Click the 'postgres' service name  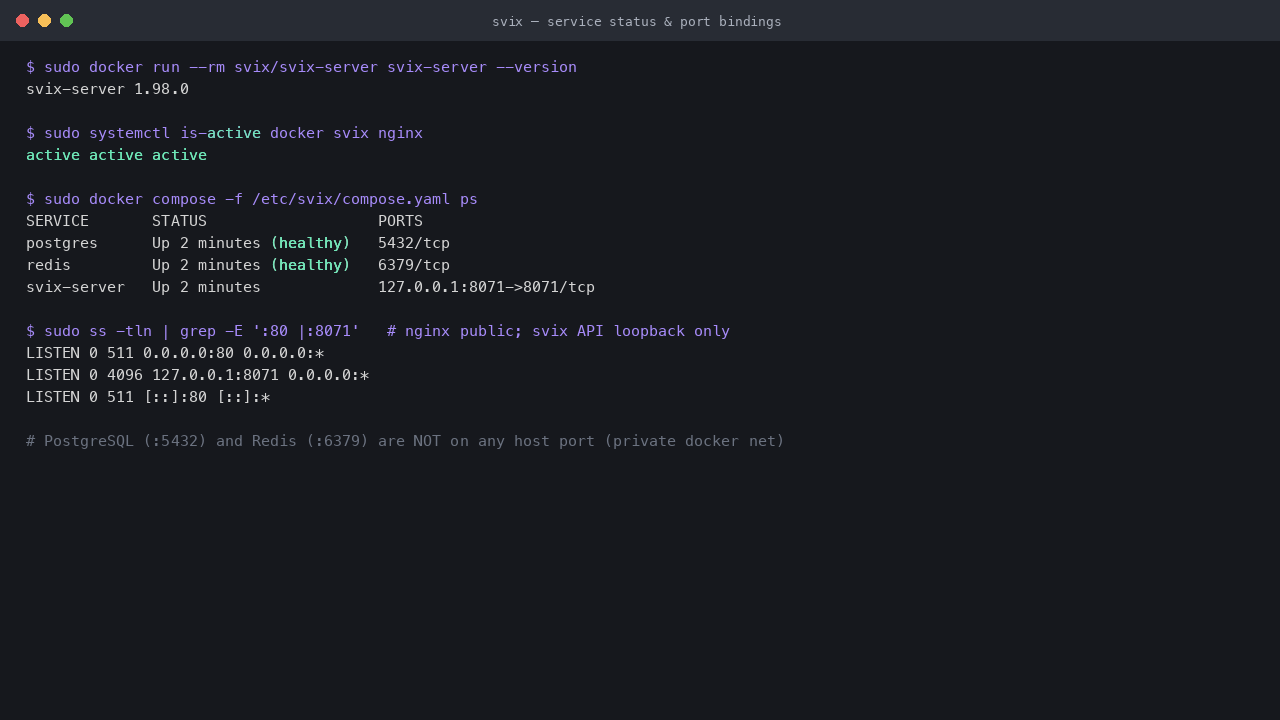(x=62, y=243)
